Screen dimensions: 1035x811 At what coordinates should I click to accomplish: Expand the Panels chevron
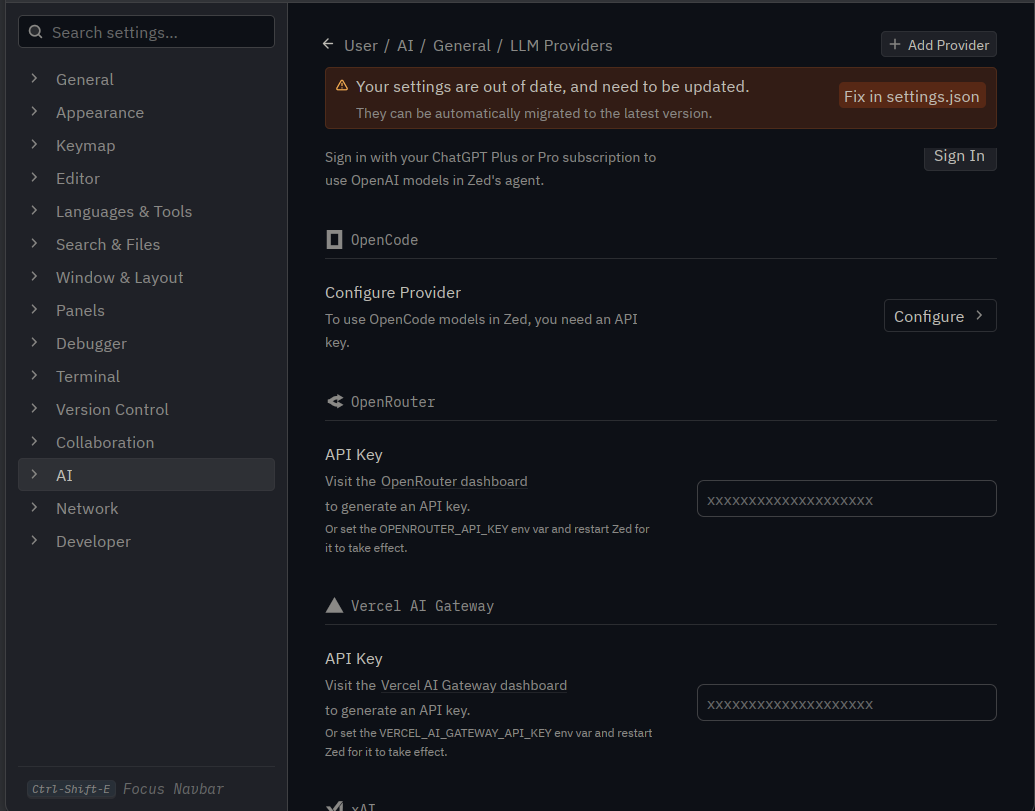(x=34, y=309)
